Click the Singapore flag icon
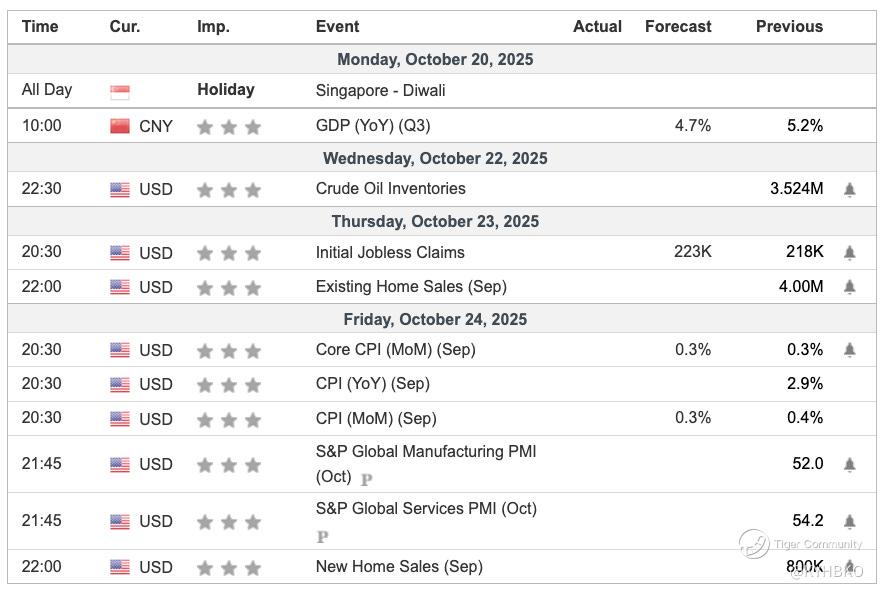880x592 pixels. tap(120, 91)
